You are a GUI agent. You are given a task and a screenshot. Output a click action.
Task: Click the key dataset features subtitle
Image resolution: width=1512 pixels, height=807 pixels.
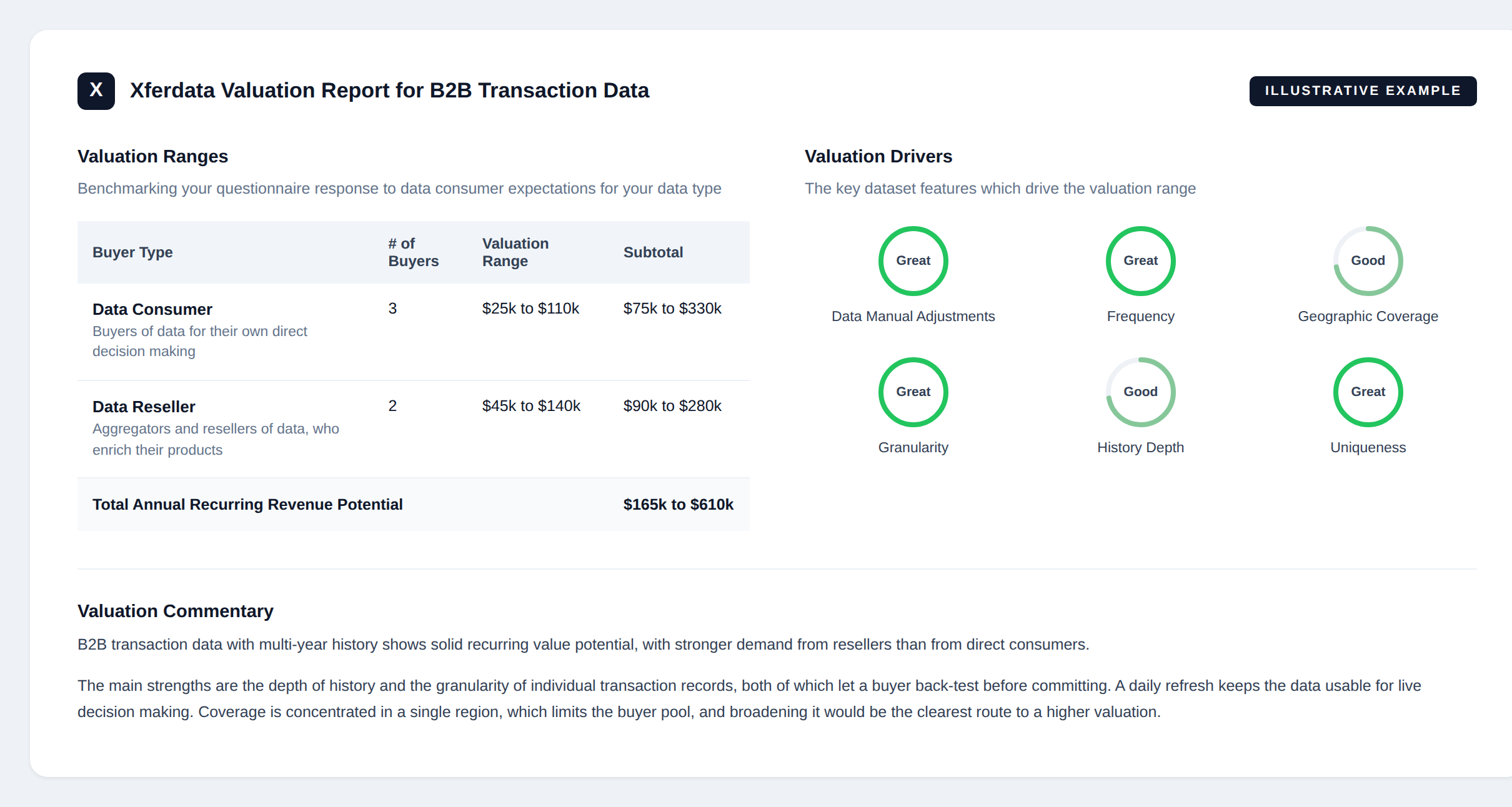(x=1000, y=189)
